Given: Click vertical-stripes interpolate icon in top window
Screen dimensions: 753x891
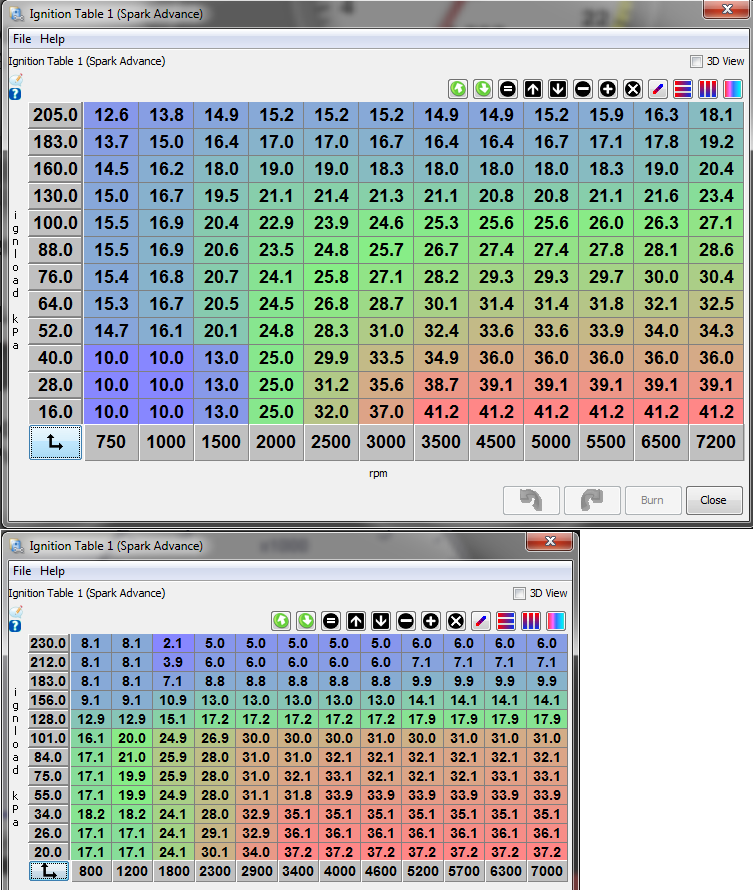Looking at the screenshot, I should click(708, 89).
